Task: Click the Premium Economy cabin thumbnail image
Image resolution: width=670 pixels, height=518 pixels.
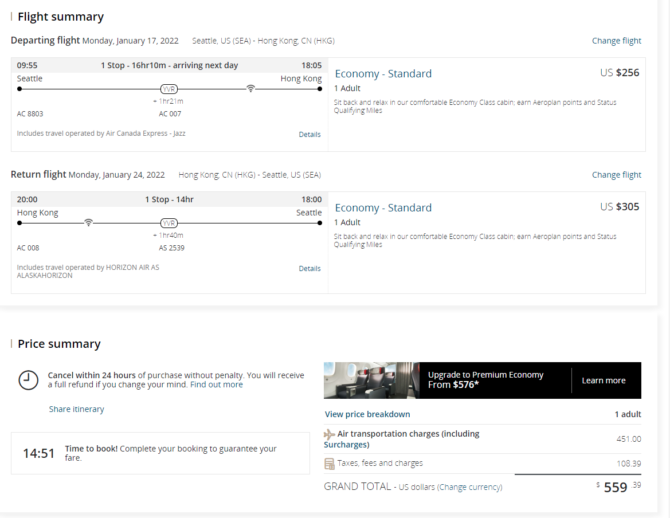Action: point(371,380)
